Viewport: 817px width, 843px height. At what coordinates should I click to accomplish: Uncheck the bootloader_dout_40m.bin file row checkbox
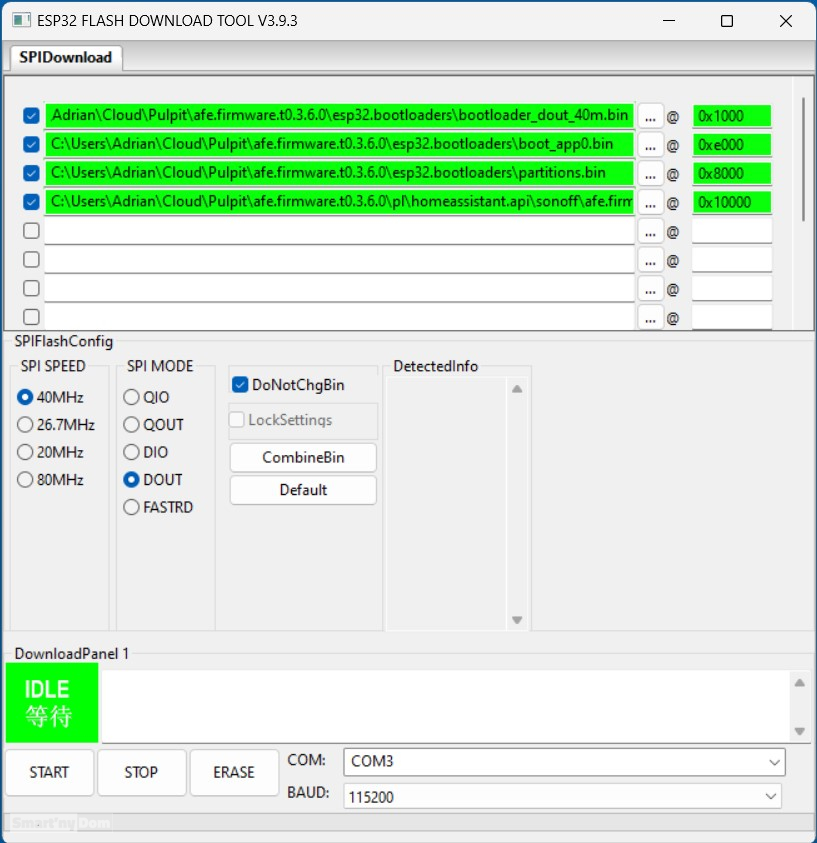tap(31, 116)
